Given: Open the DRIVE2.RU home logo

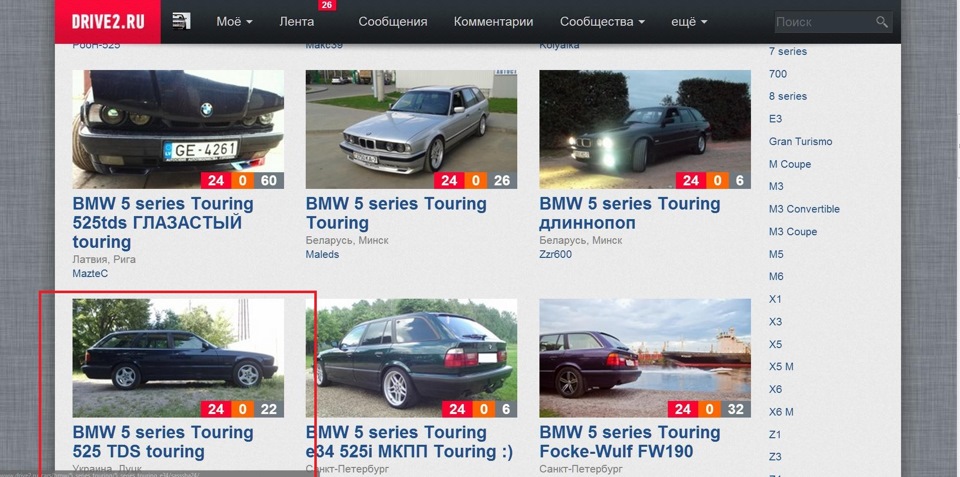Looking at the screenshot, I should point(108,22).
